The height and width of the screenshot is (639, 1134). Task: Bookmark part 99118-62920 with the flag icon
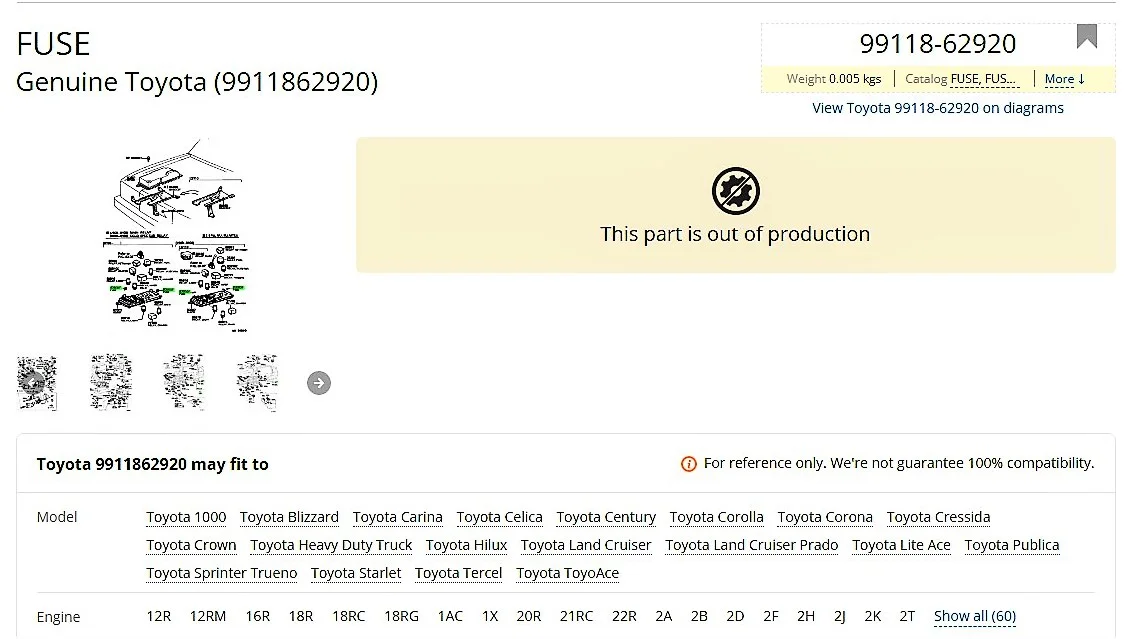tap(1086, 37)
